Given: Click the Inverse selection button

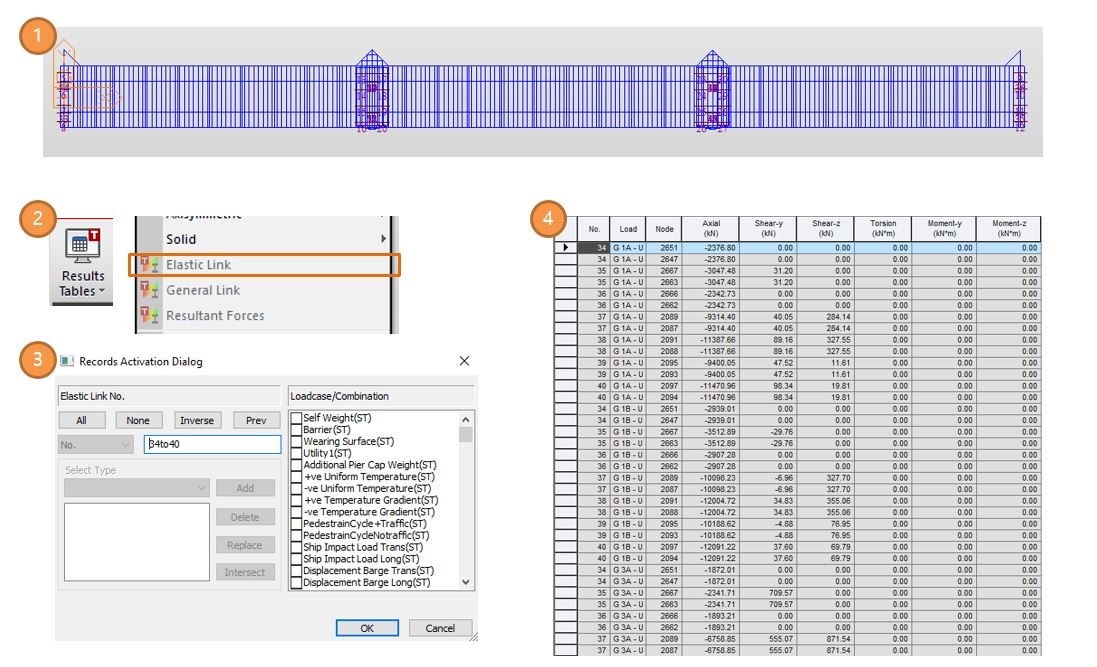Looking at the screenshot, I should coord(196,420).
